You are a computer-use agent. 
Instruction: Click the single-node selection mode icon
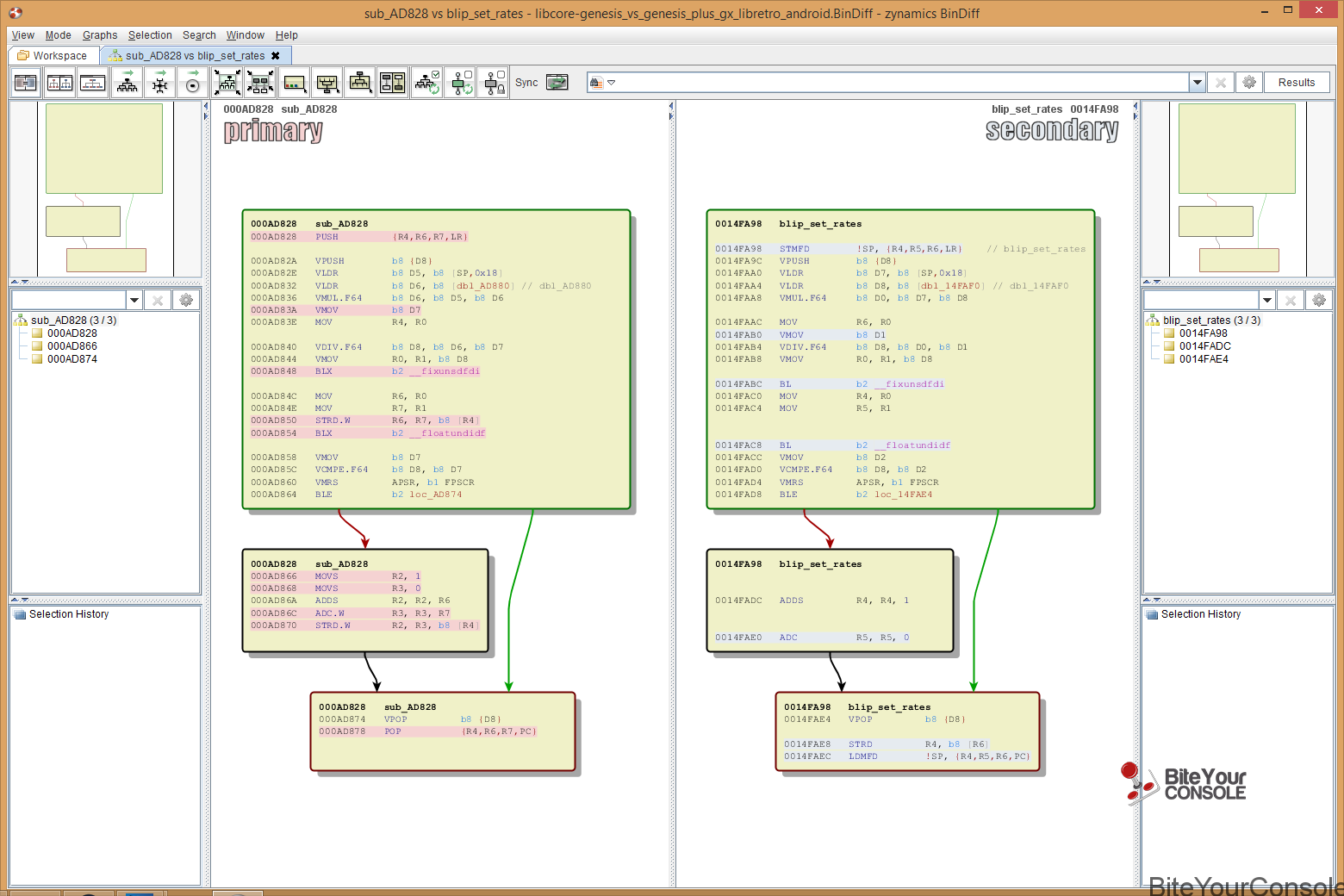coord(294,83)
